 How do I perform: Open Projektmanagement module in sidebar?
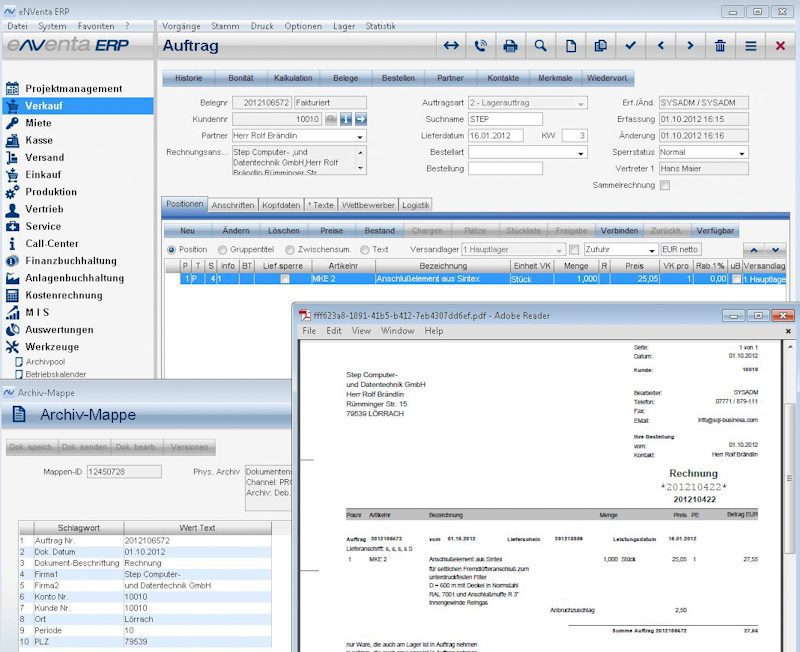73,88
